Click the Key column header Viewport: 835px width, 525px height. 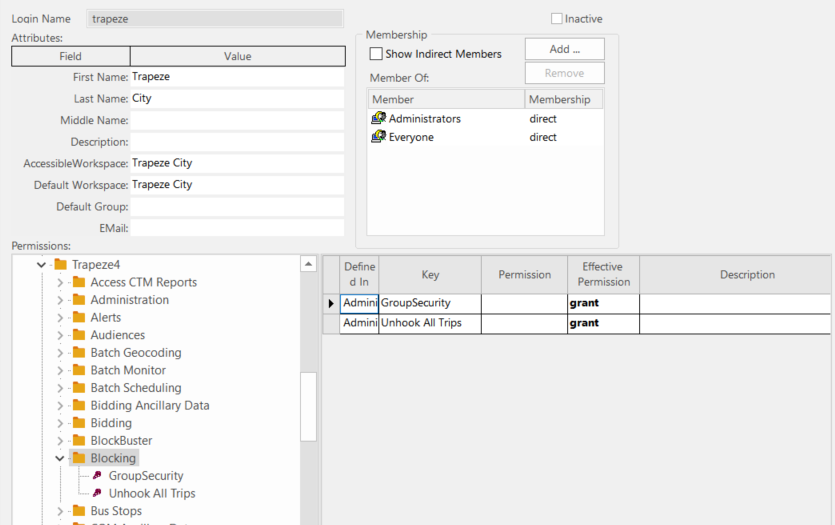click(430, 274)
